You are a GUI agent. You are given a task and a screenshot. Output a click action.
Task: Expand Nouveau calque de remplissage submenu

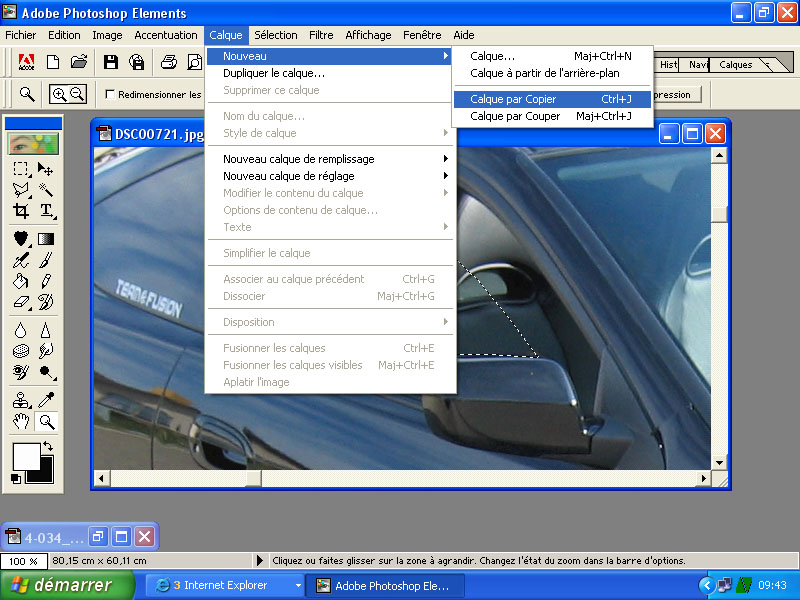(330, 159)
